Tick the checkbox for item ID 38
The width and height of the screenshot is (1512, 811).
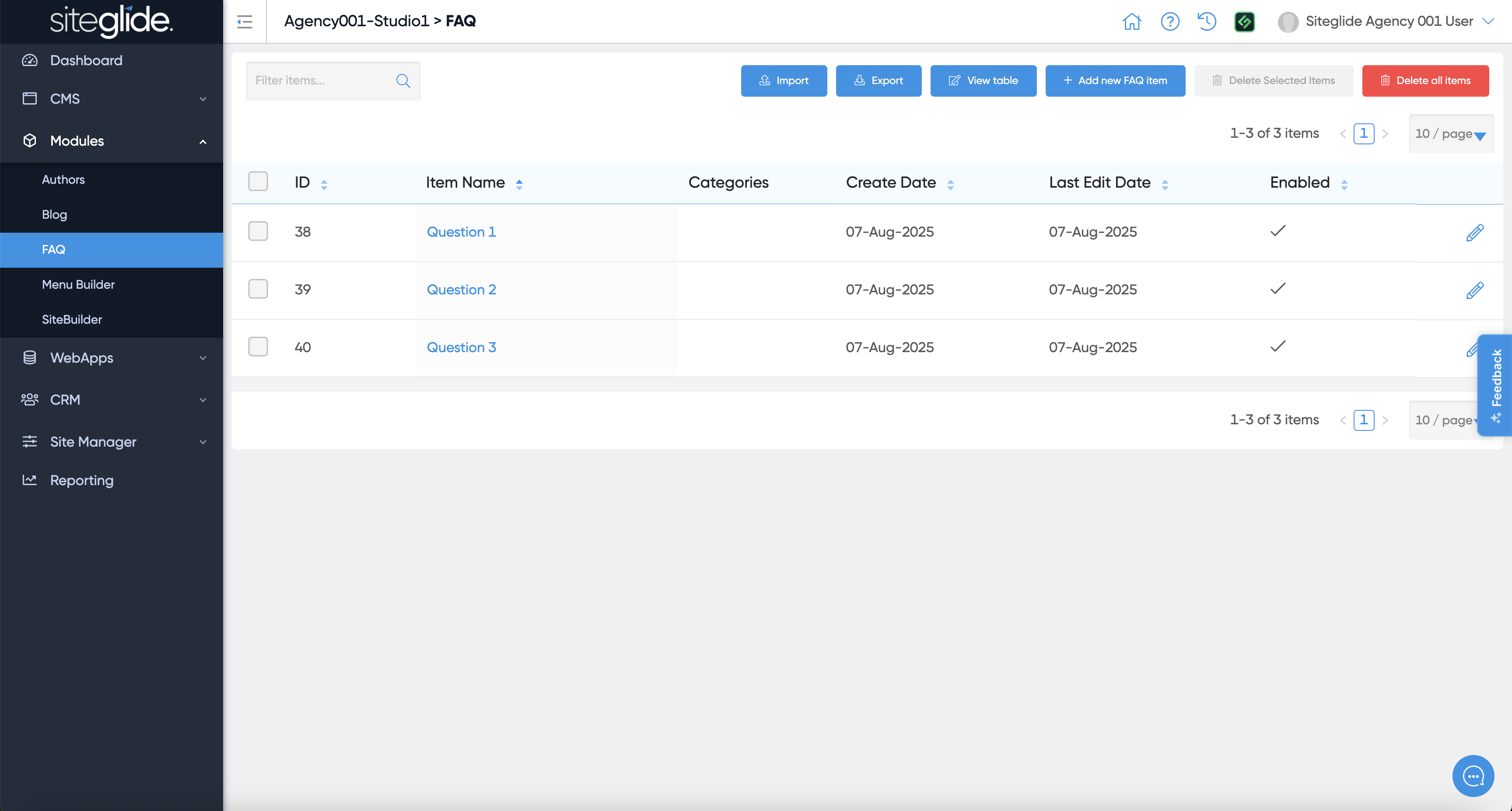tap(258, 231)
